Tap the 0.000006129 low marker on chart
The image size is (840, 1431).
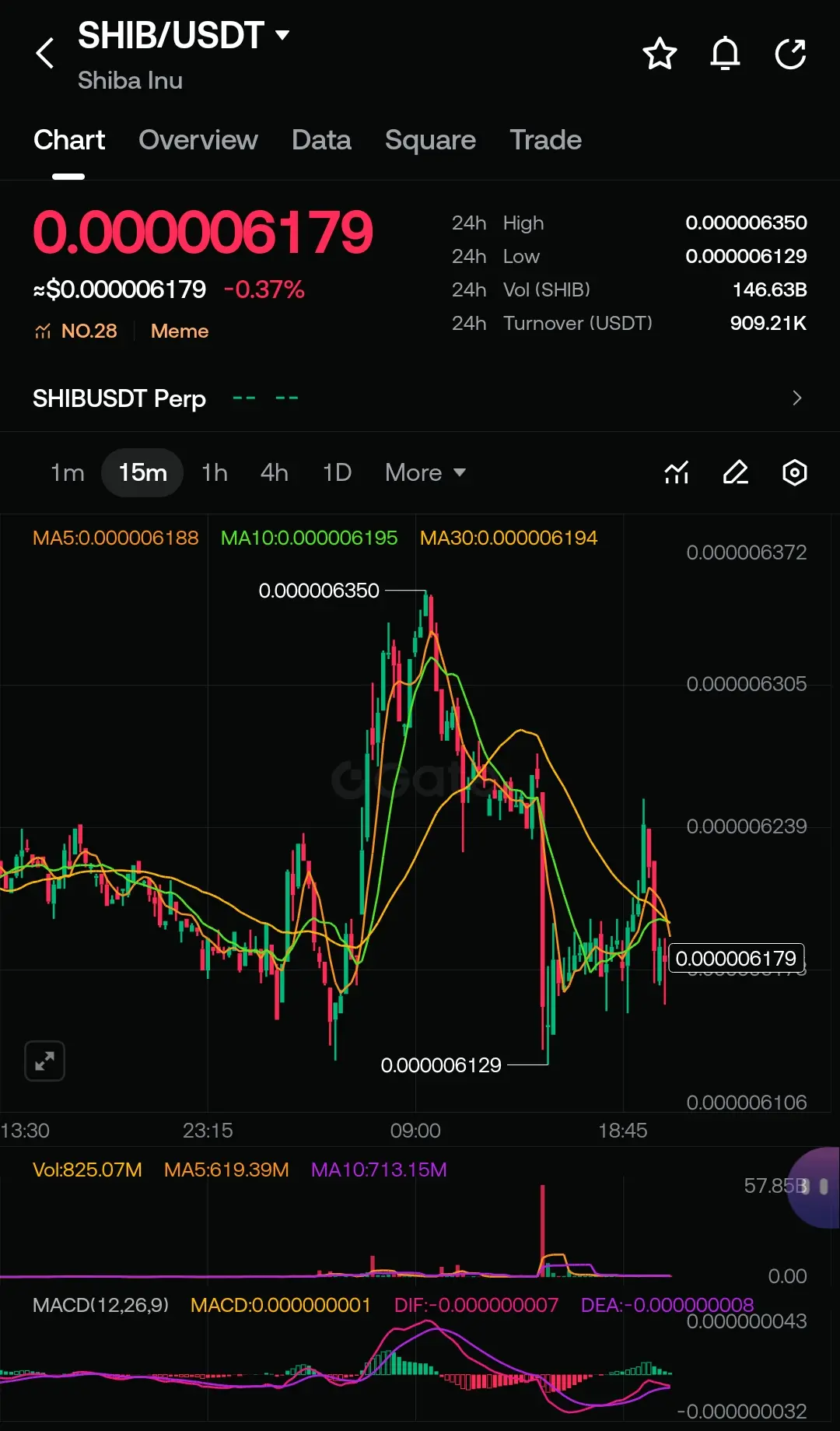click(x=441, y=1064)
